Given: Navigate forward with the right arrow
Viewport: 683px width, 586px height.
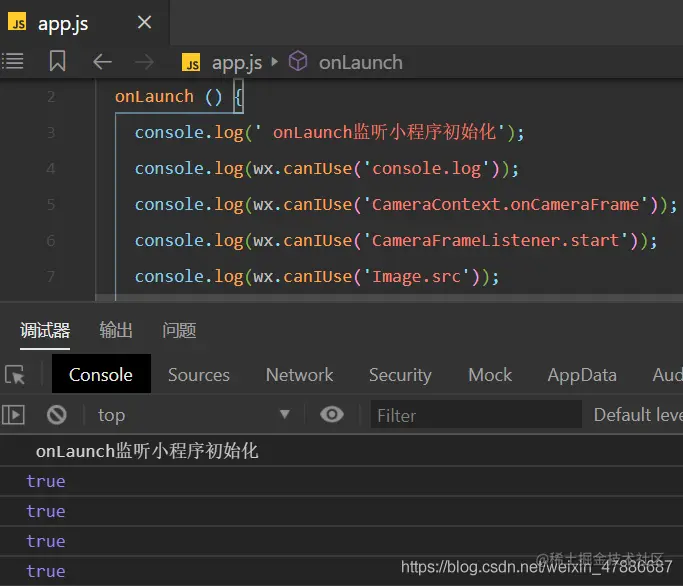Looking at the screenshot, I should (x=144, y=62).
